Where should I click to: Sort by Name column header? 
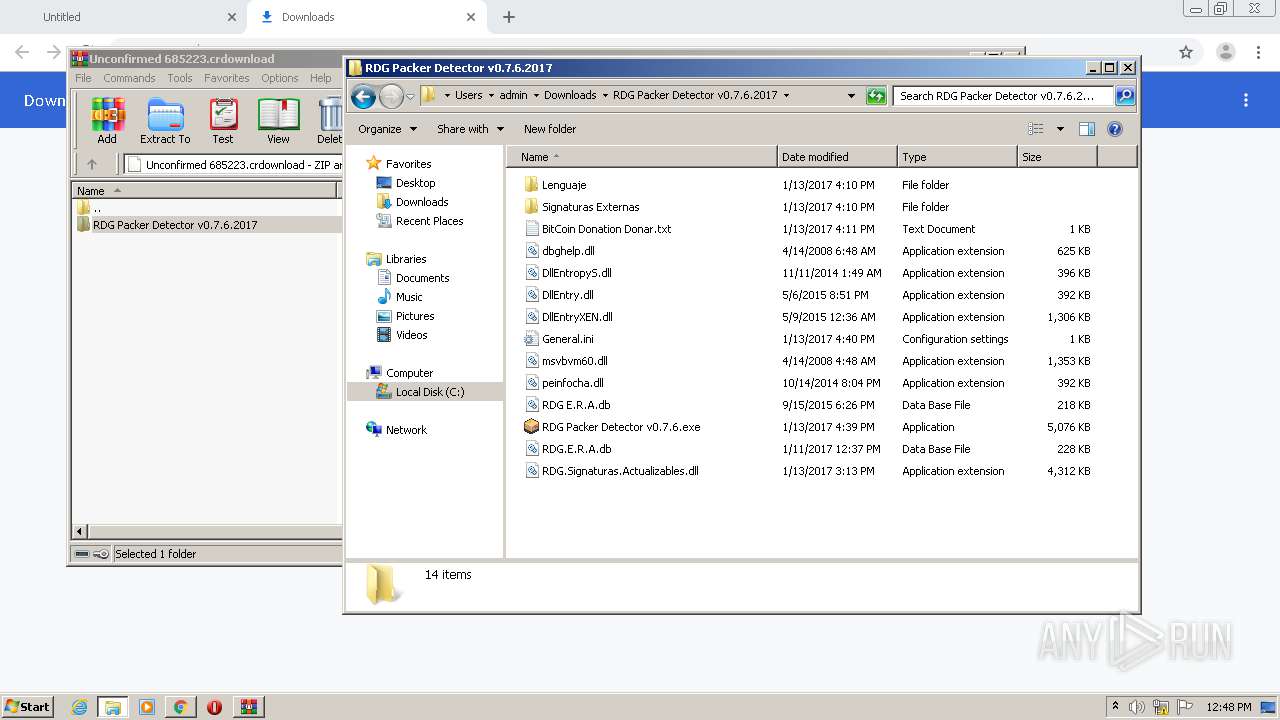click(x=642, y=157)
